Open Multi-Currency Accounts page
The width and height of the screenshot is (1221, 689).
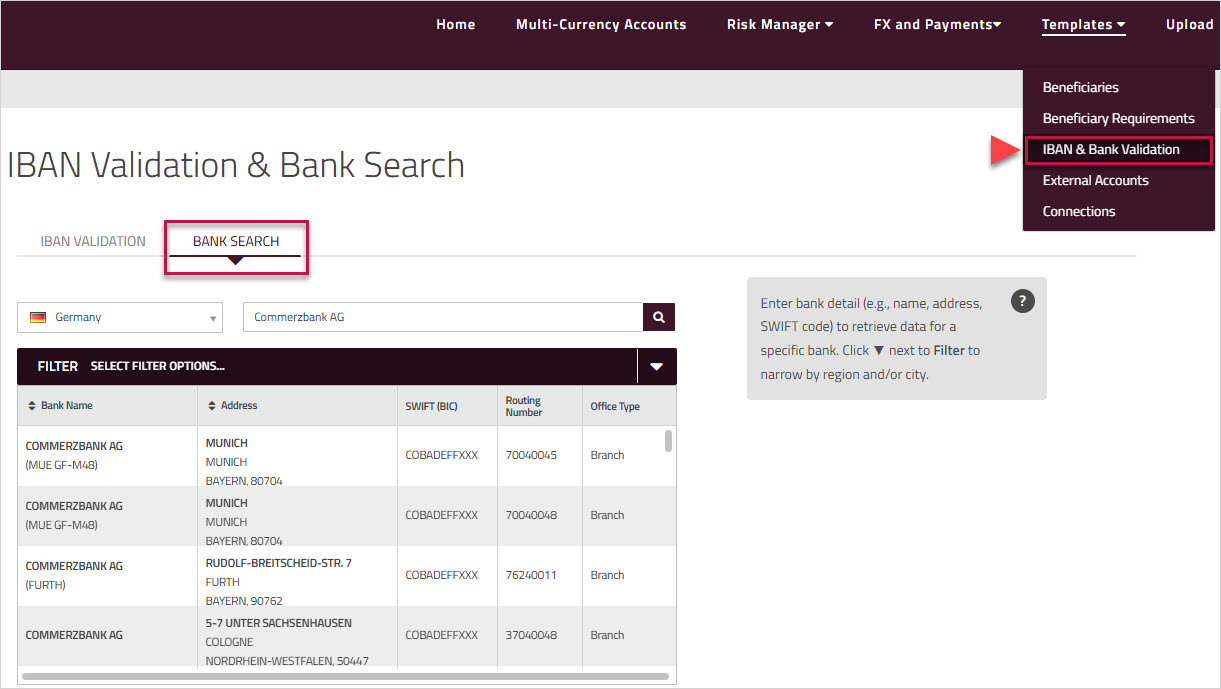(601, 25)
